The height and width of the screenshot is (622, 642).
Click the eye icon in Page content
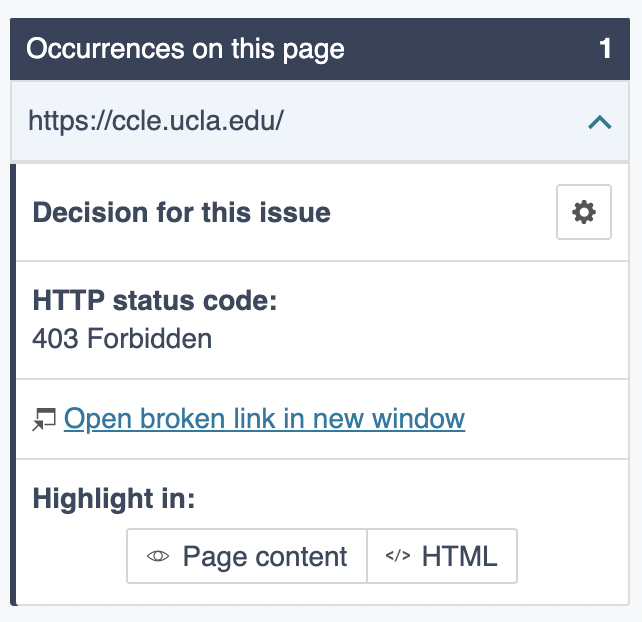158,557
